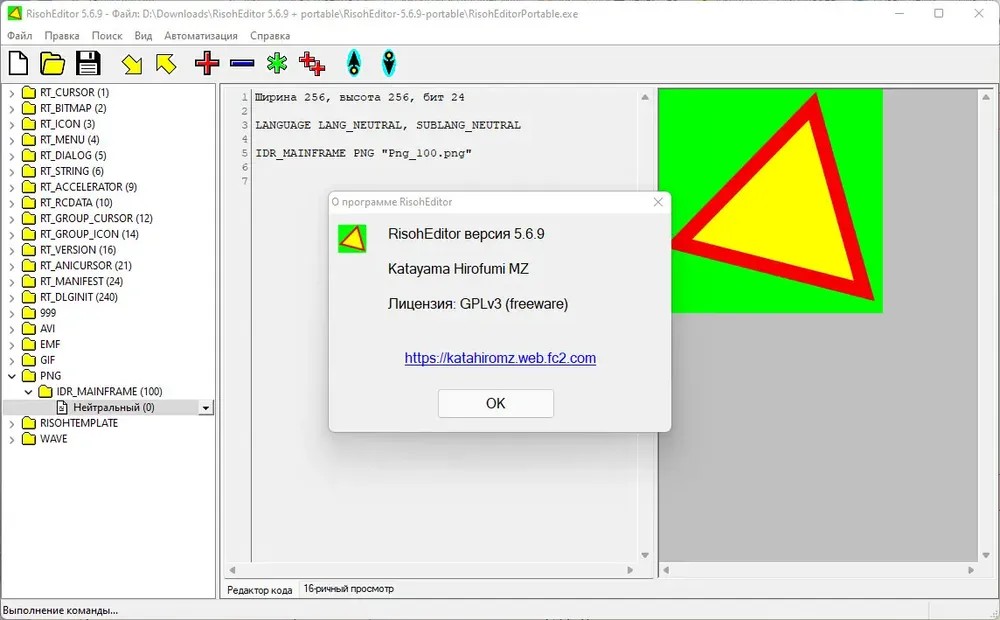Click the code line IDR_MAINFRAME PNG "Png_100.png"

tap(364, 153)
